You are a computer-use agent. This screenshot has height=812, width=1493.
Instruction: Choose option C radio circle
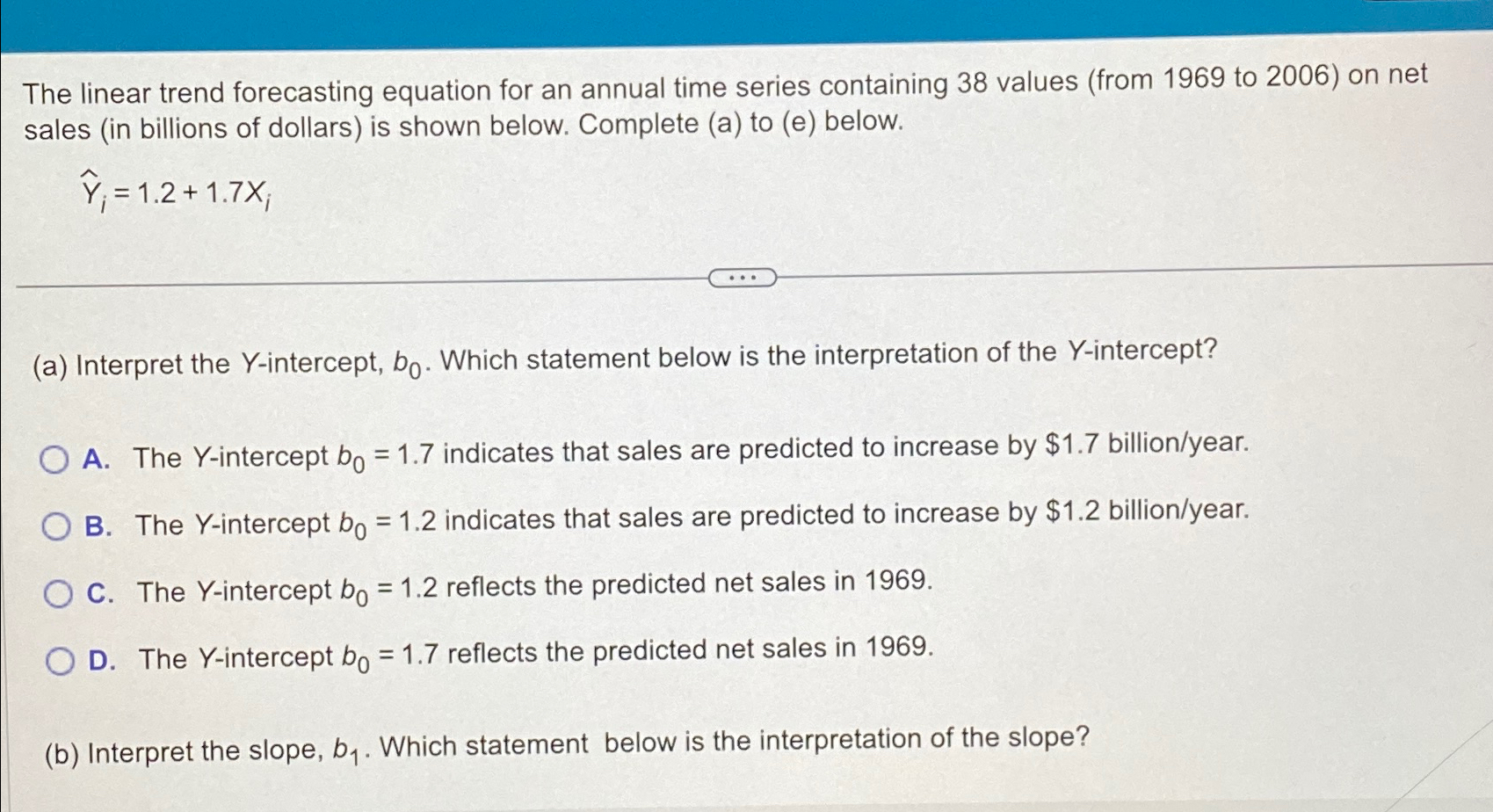[58, 594]
